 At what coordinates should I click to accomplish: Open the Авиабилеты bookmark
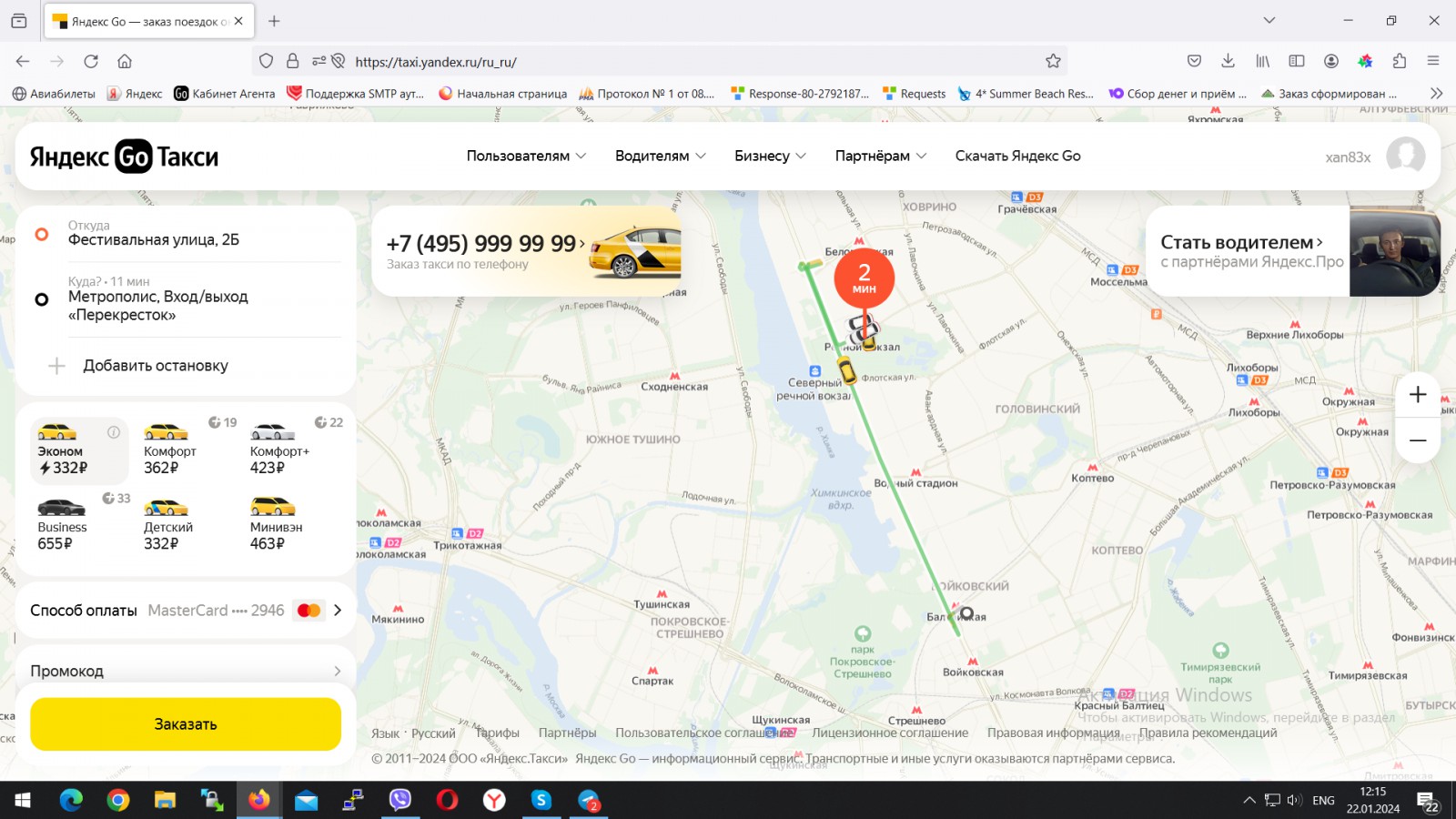coord(54,94)
